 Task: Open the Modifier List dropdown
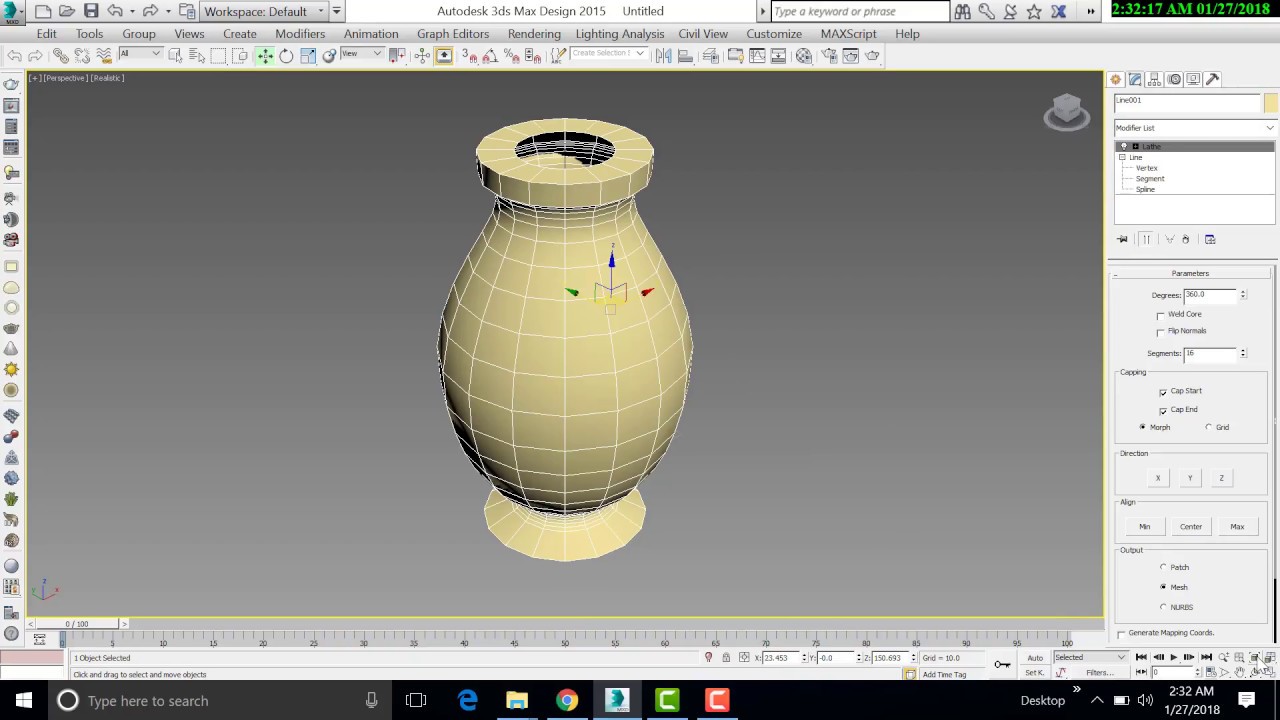[1195, 128]
